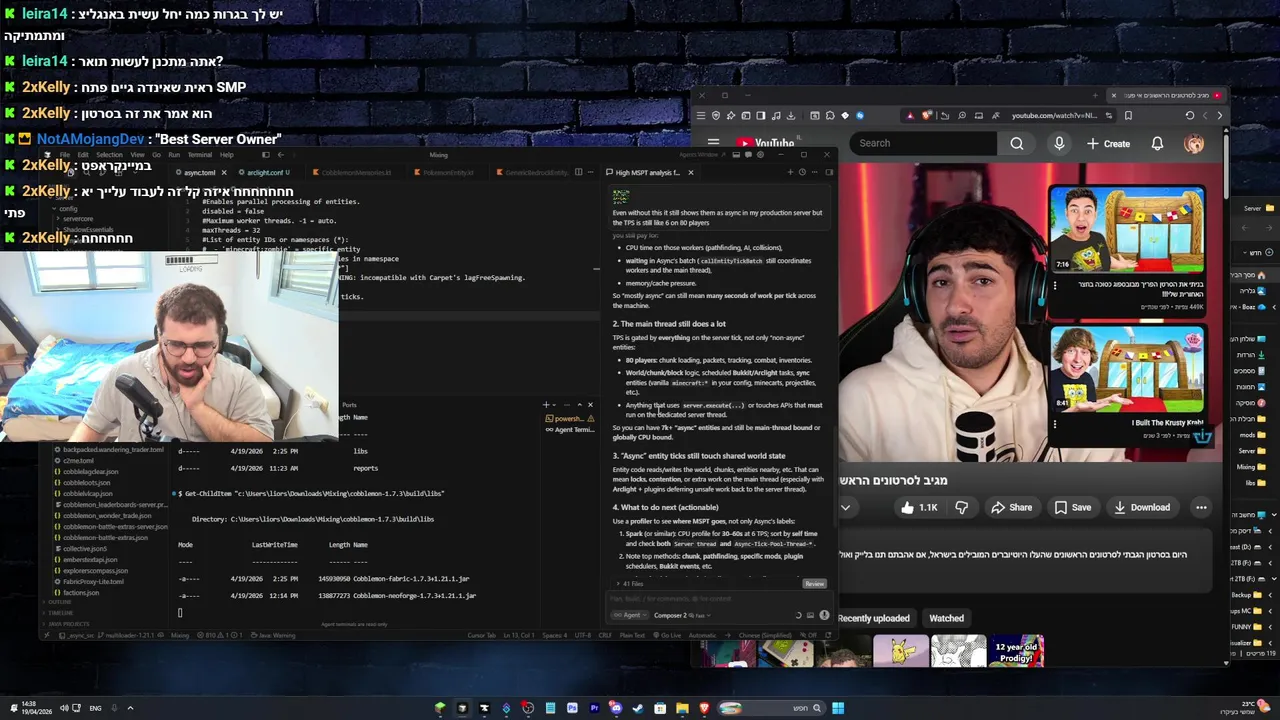Open the Composer 2 model dropdown
This screenshot has width=1280, height=720.
tap(681, 615)
